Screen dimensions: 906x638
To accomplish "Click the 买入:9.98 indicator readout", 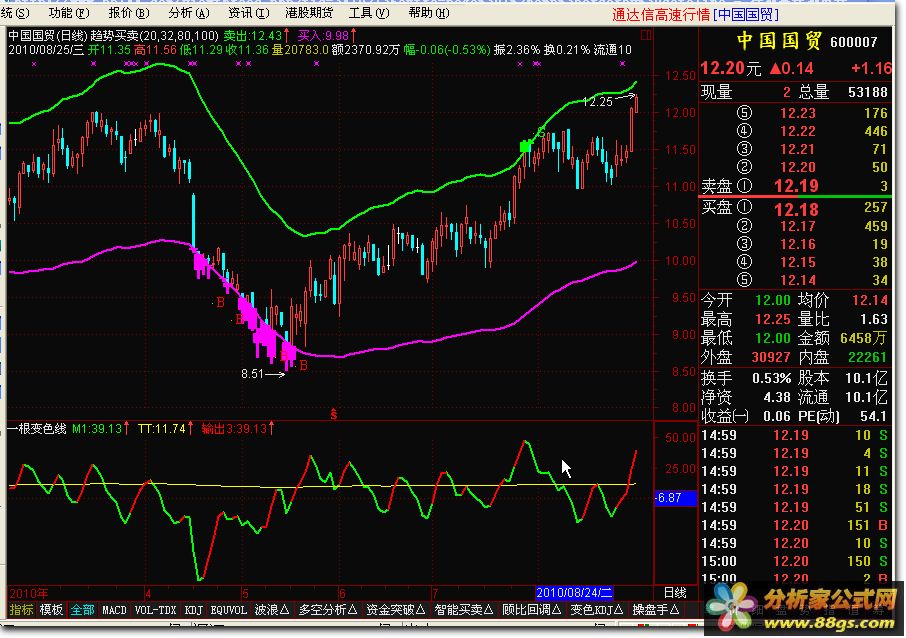I will (327, 36).
